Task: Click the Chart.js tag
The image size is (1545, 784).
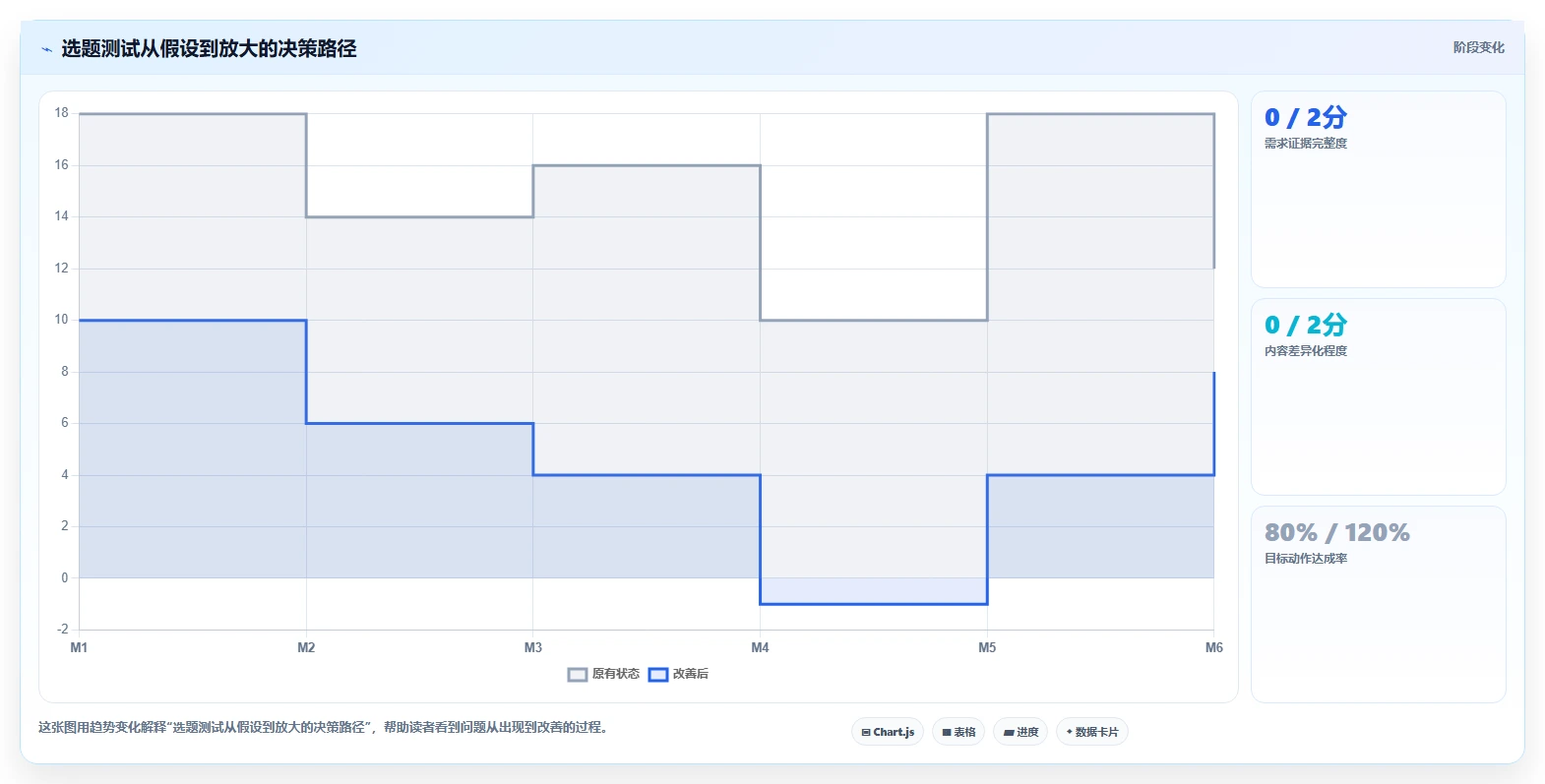Action: tap(888, 732)
